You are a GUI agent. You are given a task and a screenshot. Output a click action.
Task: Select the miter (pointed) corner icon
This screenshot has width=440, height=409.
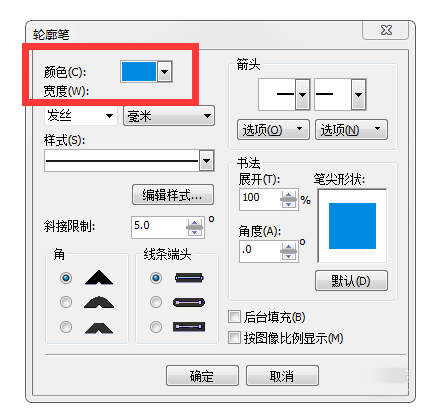[99, 277]
